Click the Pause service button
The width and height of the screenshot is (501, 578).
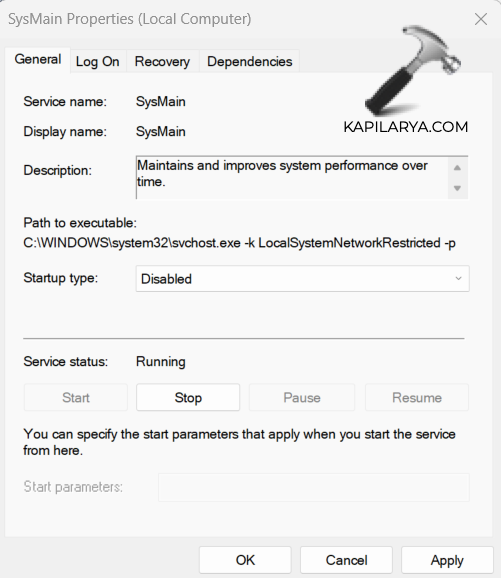[x=302, y=397]
